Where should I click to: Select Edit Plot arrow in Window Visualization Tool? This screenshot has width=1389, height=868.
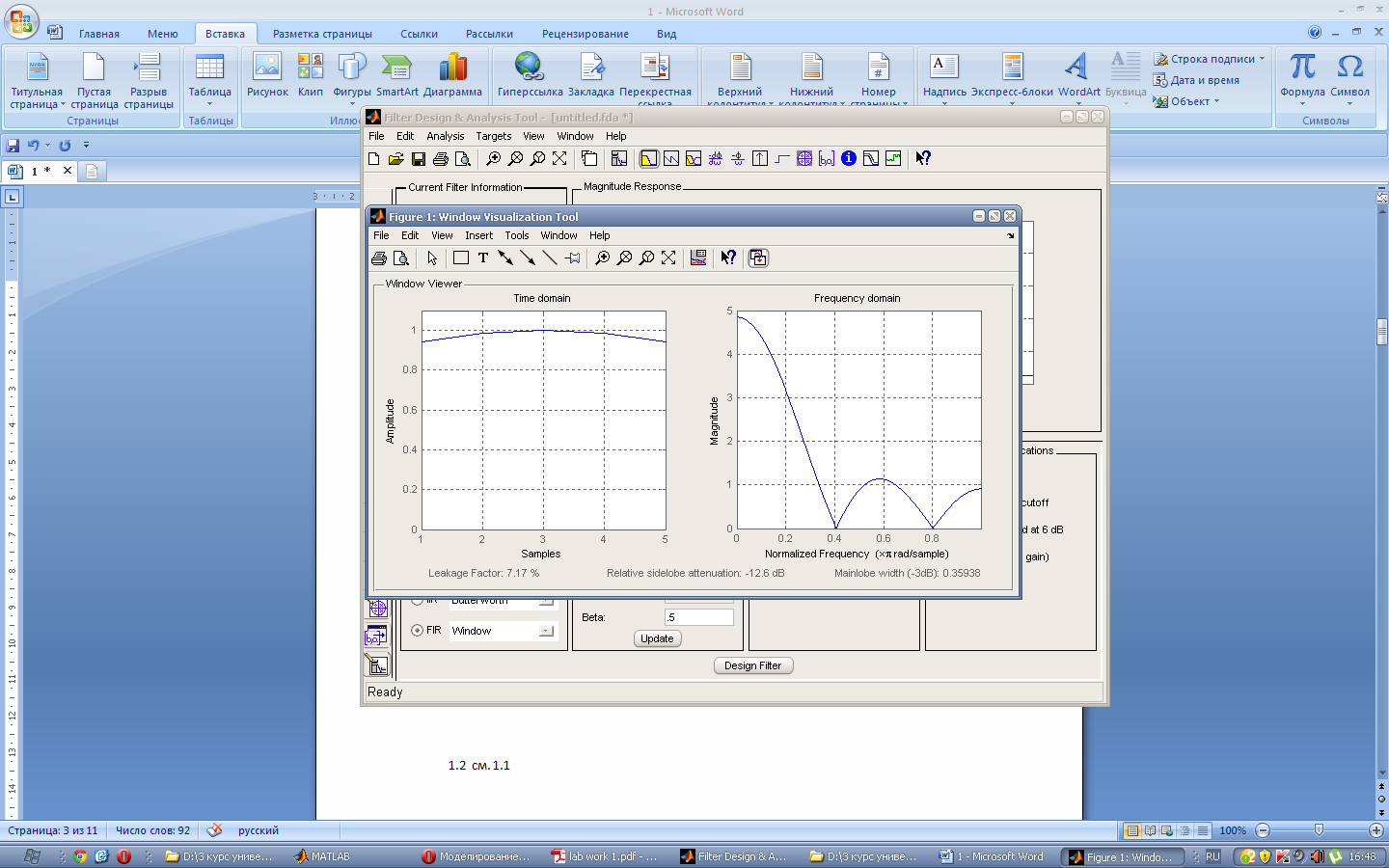pos(432,258)
